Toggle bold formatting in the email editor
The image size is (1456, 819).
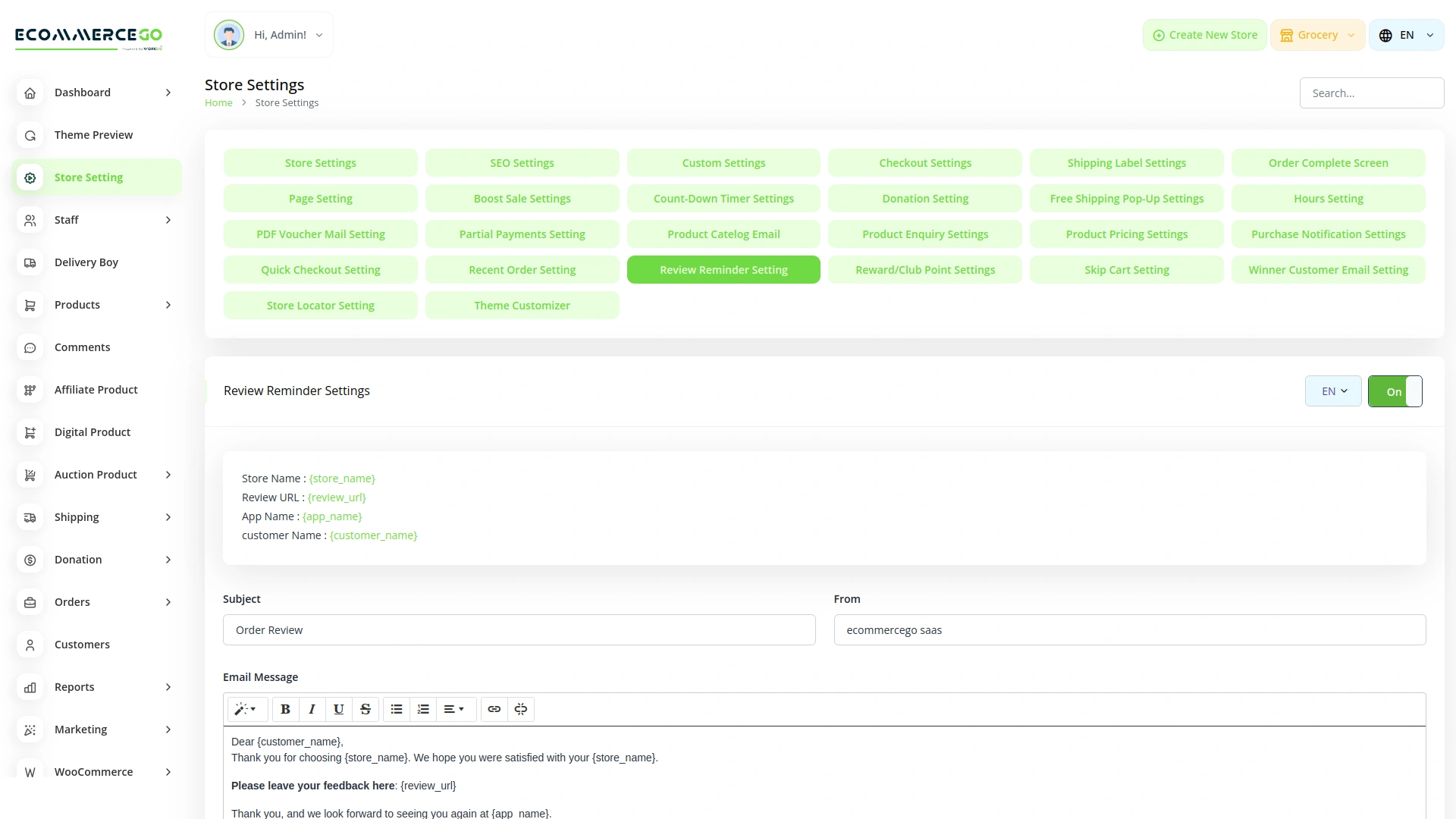[x=285, y=709]
